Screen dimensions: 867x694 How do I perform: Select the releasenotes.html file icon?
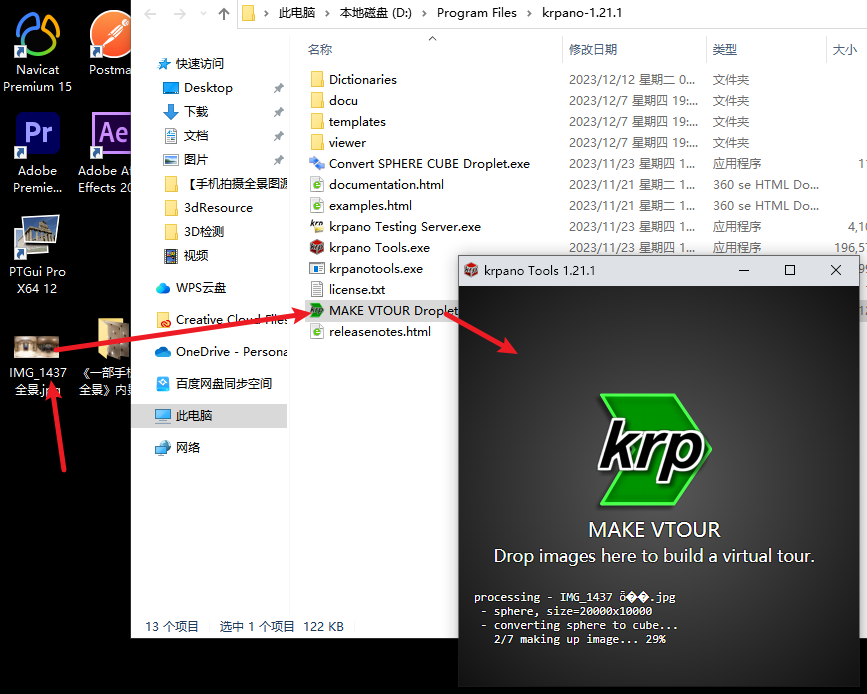point(317,332)
